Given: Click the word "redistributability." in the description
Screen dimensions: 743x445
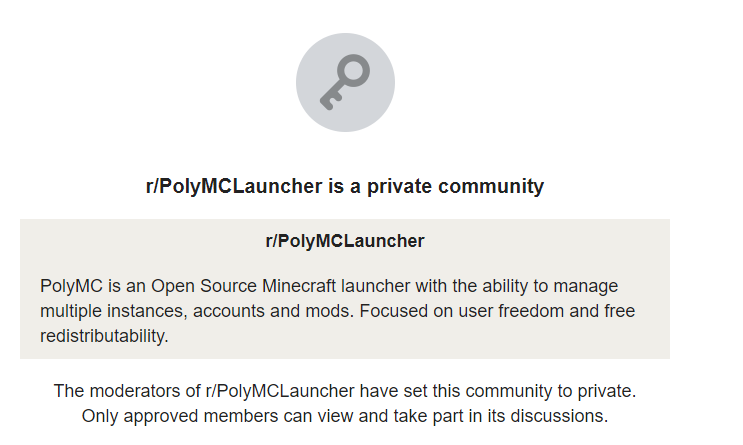Looking at the screenshot, I should [x=105, y=336].
